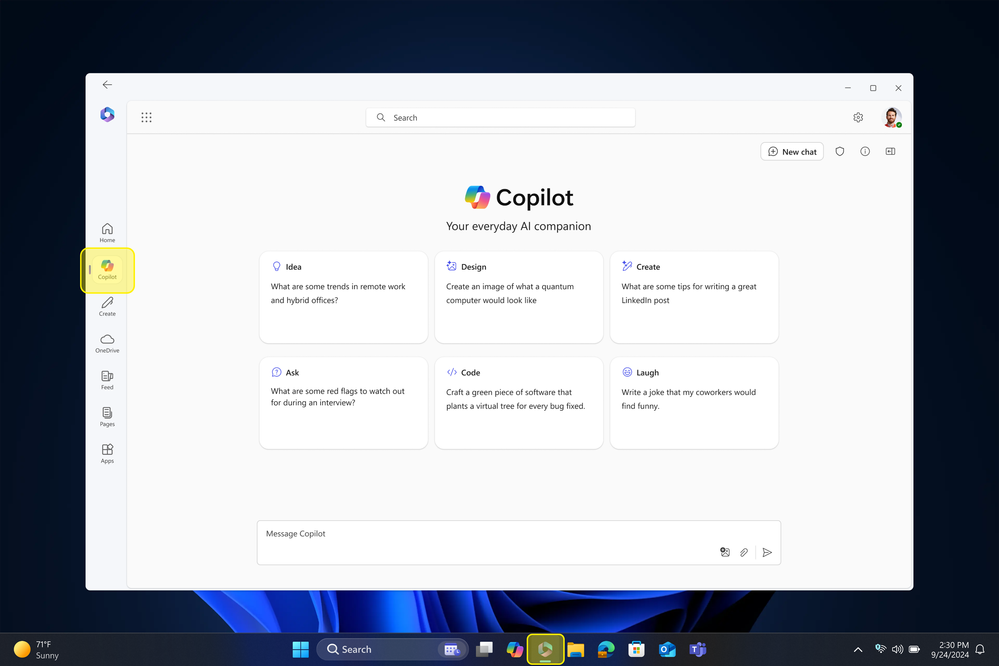This screenshot has height=666, width=999.
Task: Add an image using the image upload icon
Action: (724, 552)
